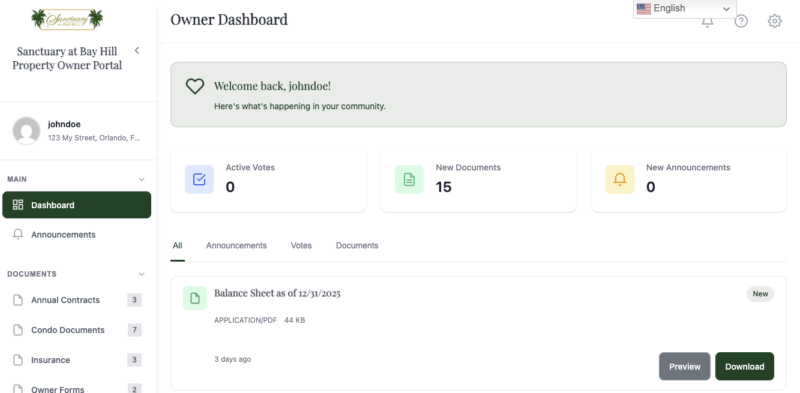Open the English language dropdown
Image resolution: width=800 pixels, height=393 pixels.
coord(685,9)
